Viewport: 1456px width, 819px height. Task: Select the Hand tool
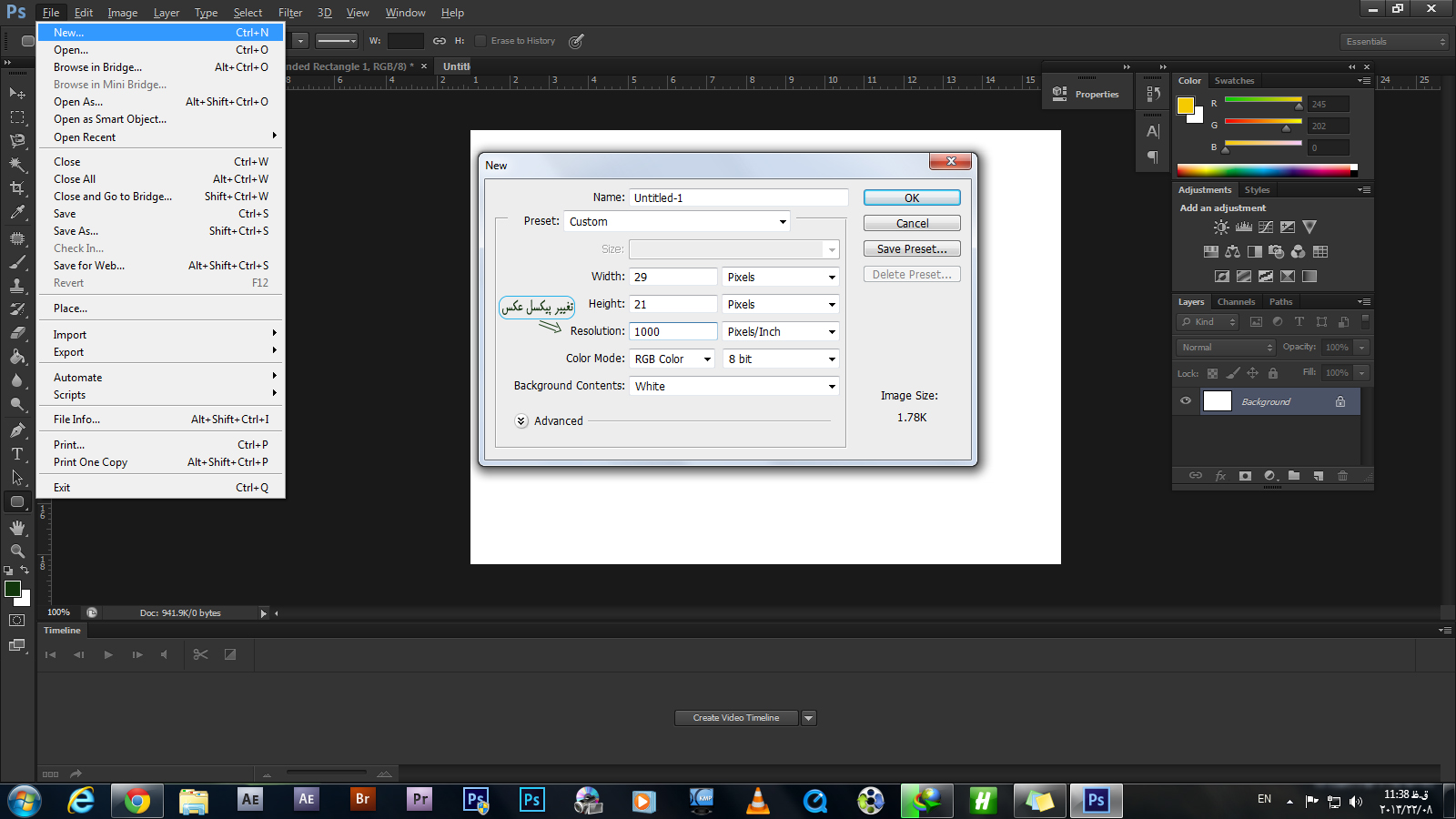tap(17, 527)
